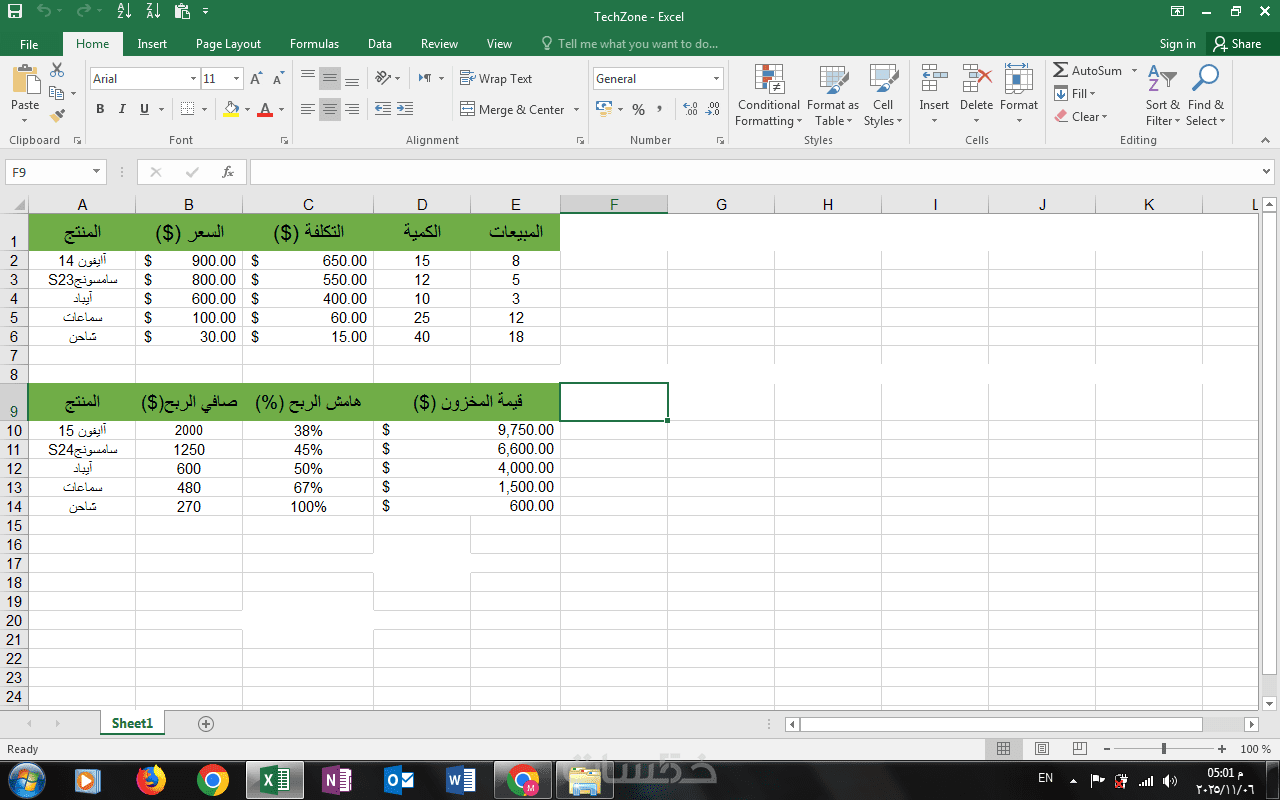
Task: Toggle Wrap Text
Action: click(x=496, y=79)
